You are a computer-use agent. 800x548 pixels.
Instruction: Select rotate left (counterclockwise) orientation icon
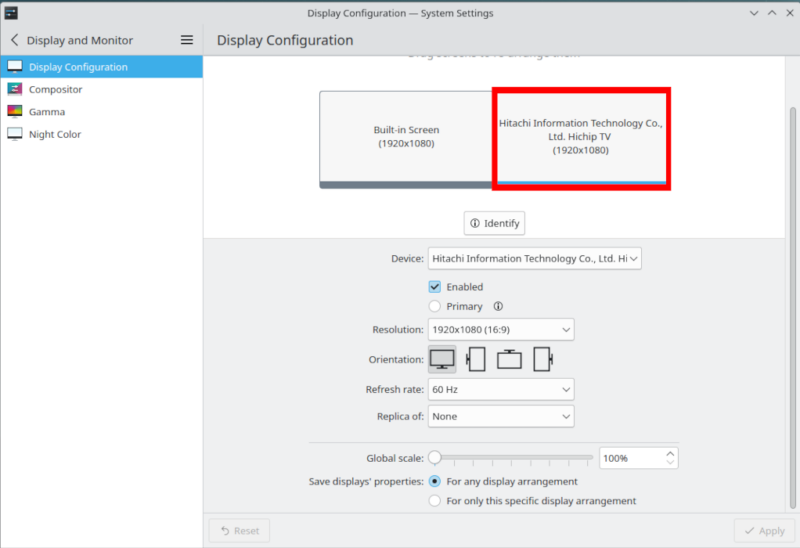(476, 359)
